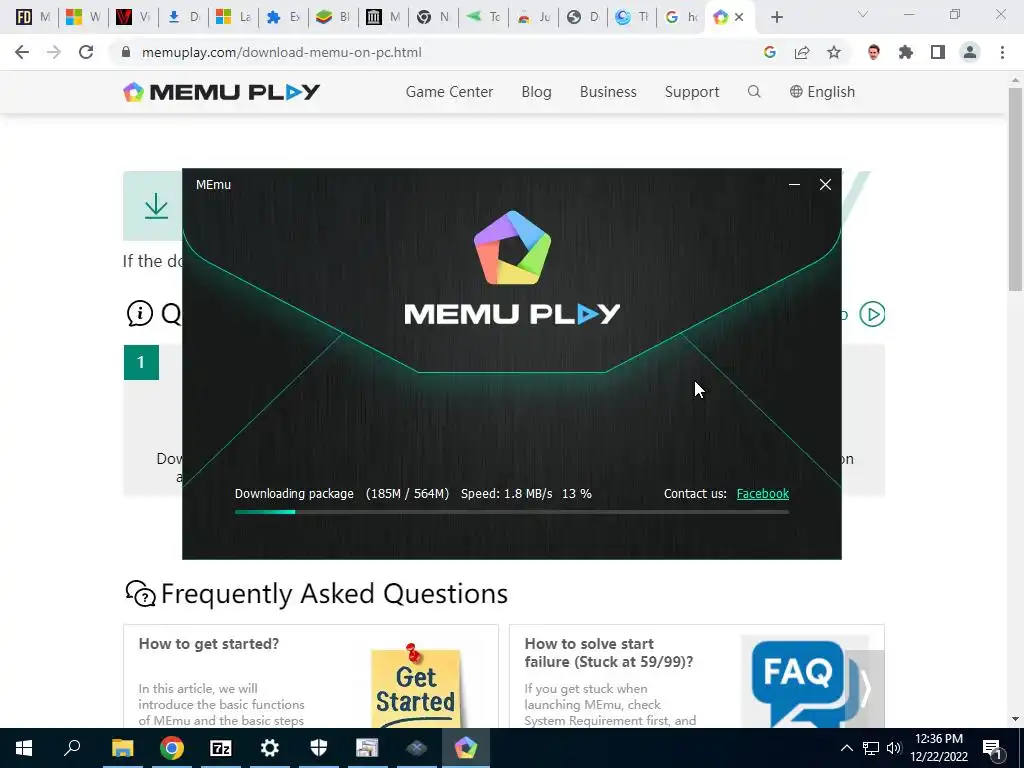Share this page using share icon
Screen dimensions: 1024x768
pos(802,52)
